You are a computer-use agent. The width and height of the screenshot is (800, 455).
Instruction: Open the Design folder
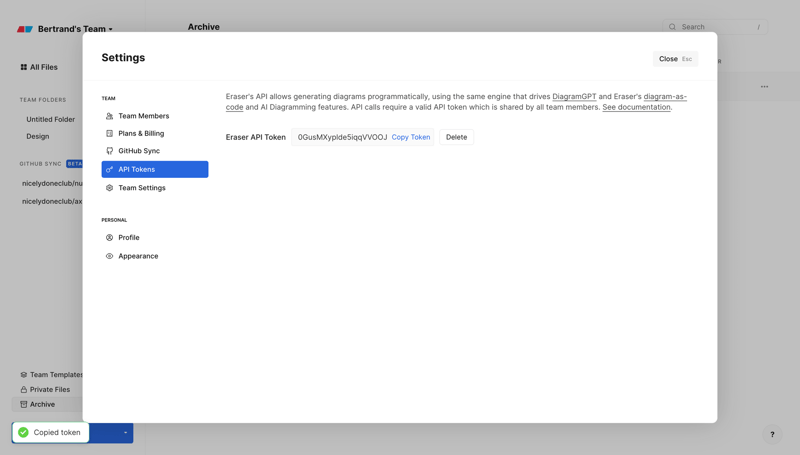(x=38, y=136)
